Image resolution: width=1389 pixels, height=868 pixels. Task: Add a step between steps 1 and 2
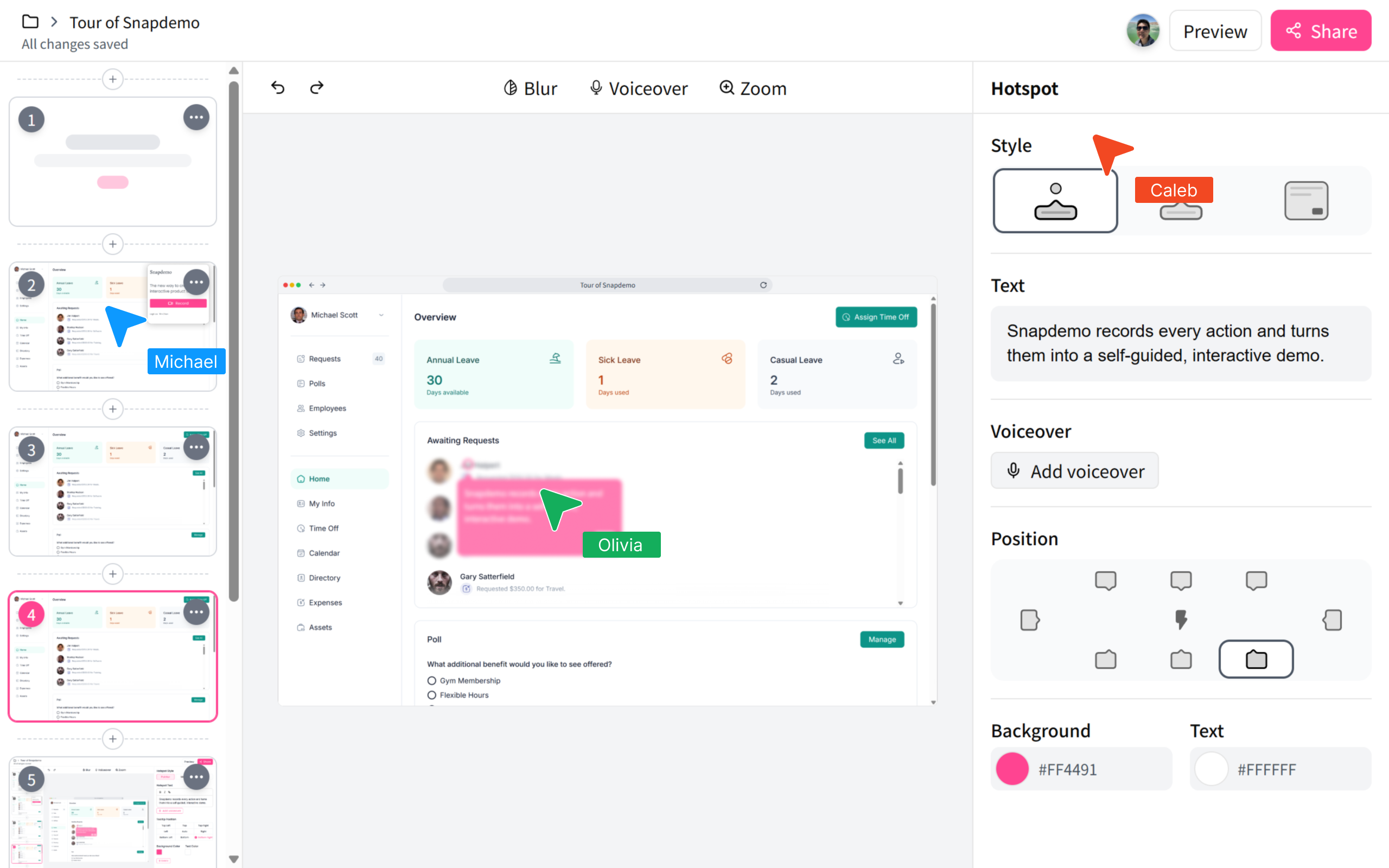coord(112,244)
